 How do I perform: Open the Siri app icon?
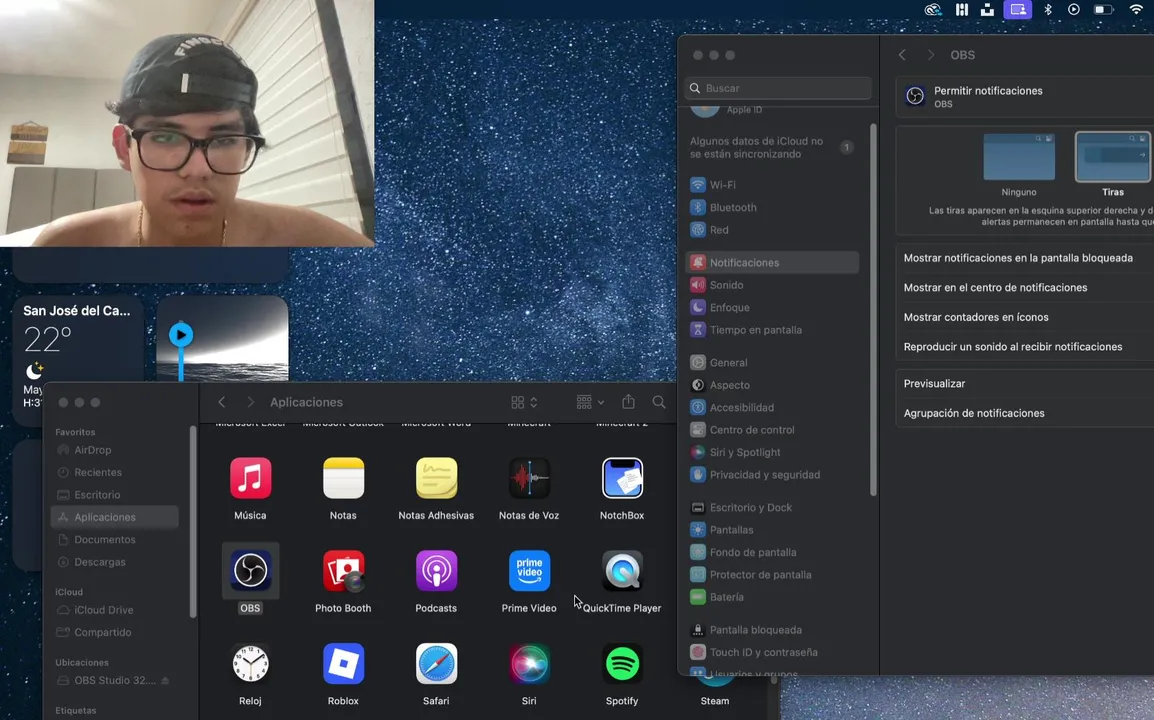pos(529,664)
